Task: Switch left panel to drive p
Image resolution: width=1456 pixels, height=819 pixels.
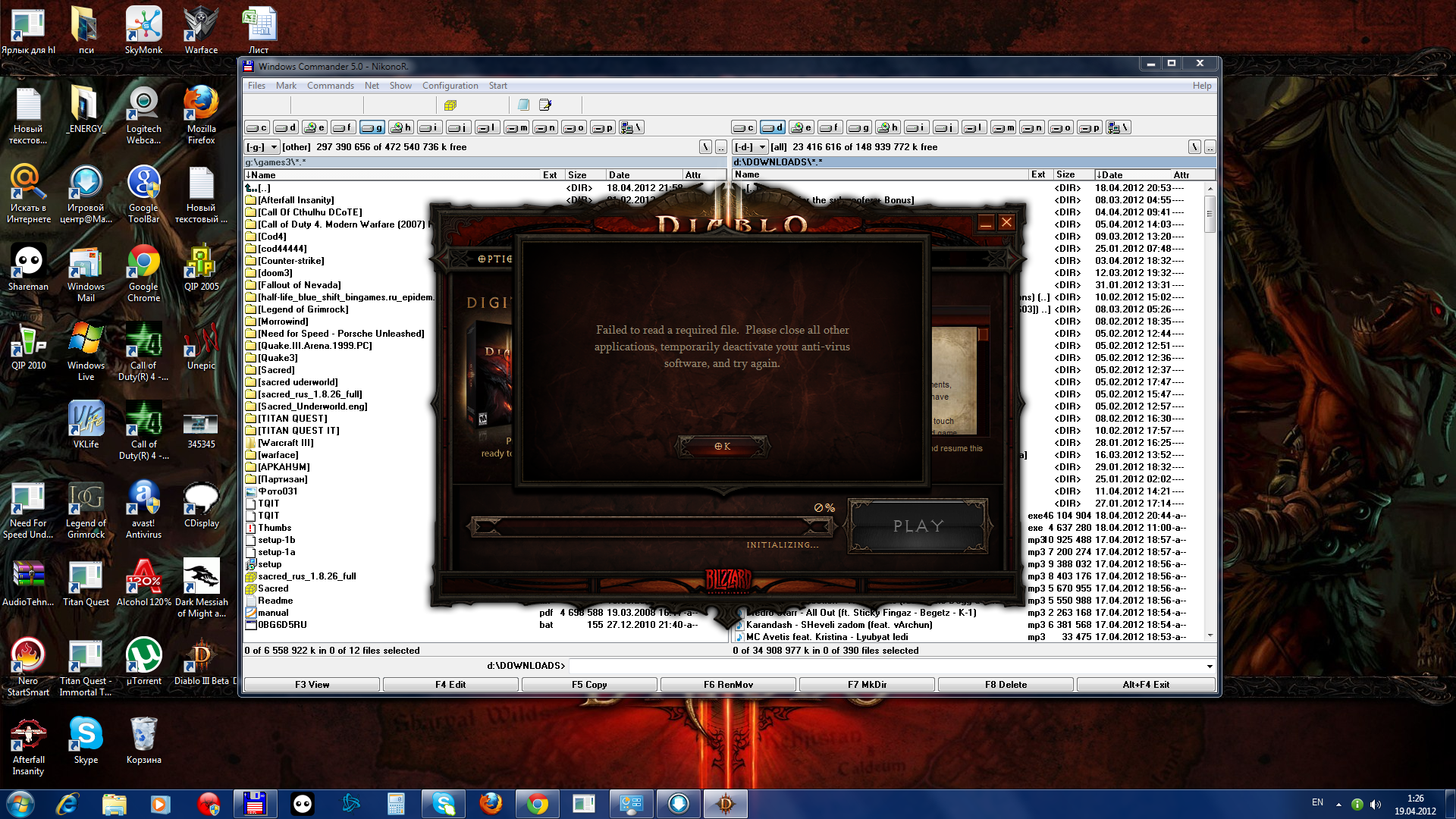Action: coord(603,127)
